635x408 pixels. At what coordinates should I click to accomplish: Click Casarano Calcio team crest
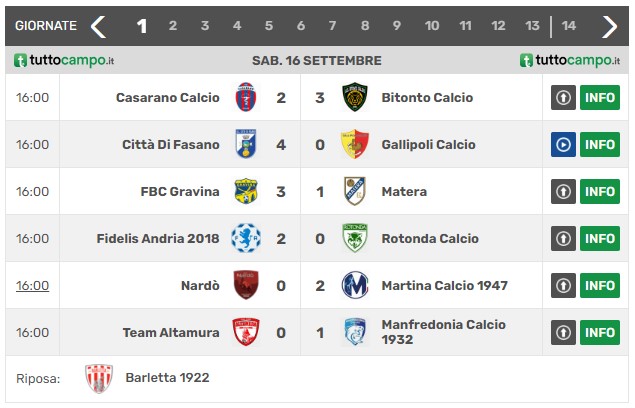click(246, 97)
